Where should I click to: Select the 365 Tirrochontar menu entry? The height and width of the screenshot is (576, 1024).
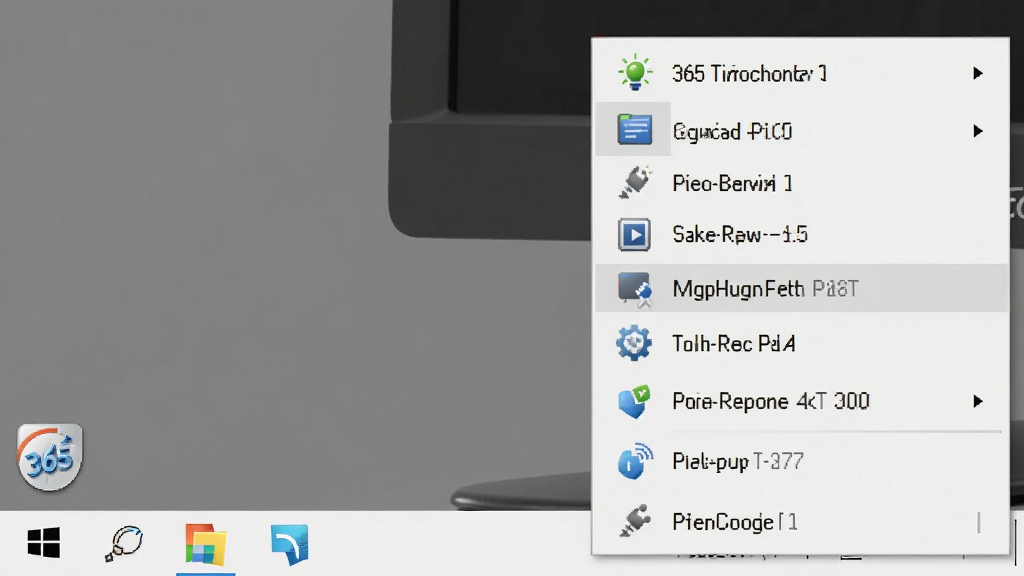coord(801,73)
